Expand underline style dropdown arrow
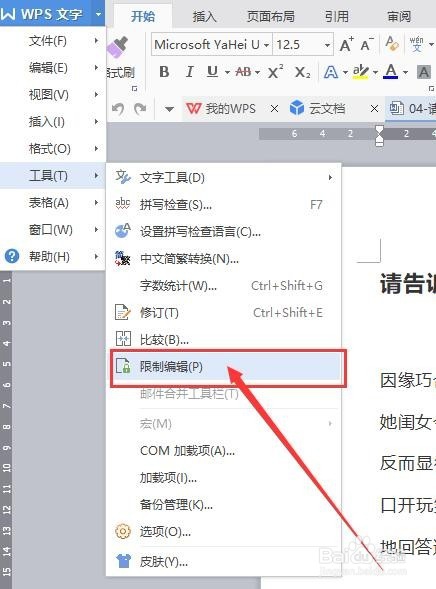The width and height of the screenshot is (436, 589). (227, 72)
